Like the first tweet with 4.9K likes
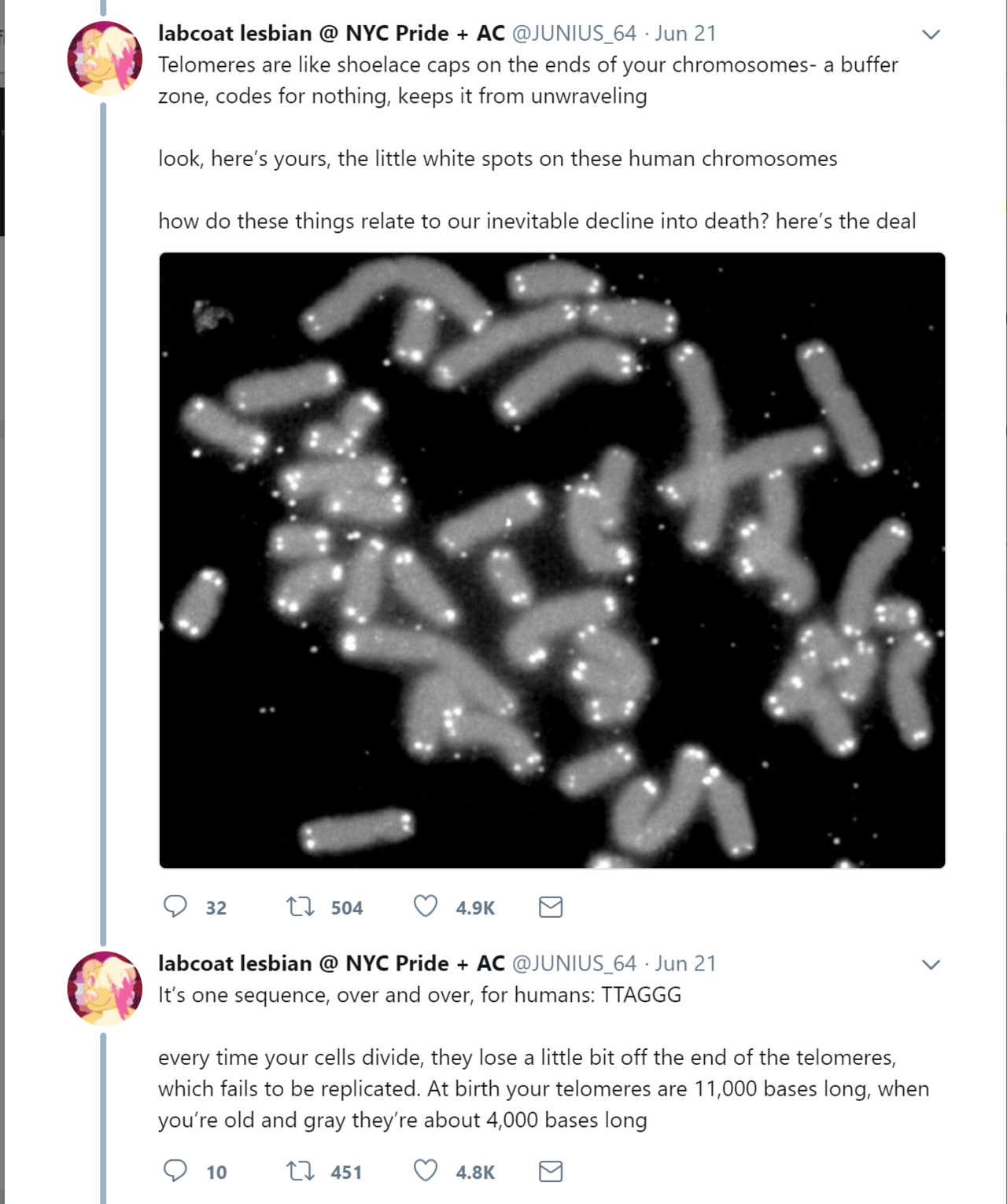The height and width of the screenshot is (1204, 1007). point(426,907)
